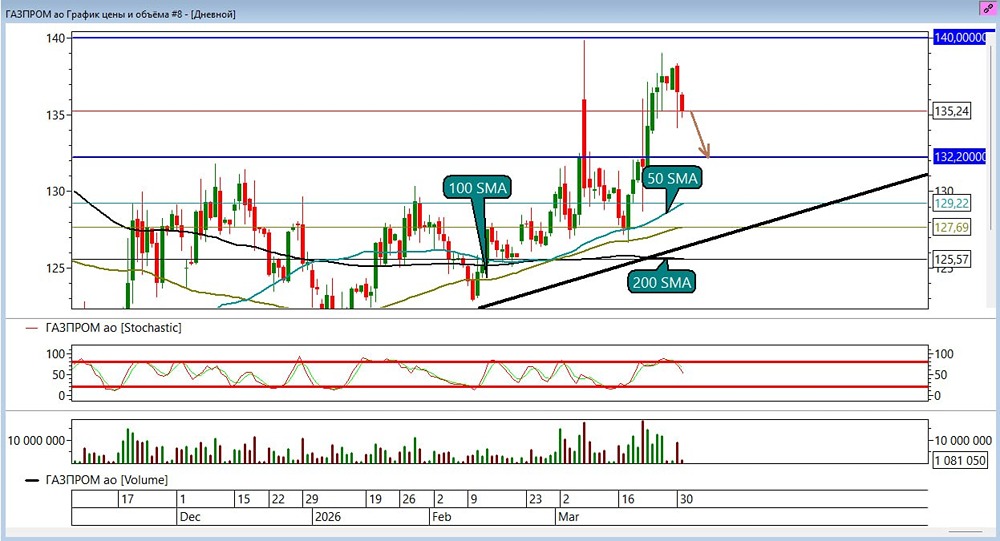Click the "Mar" month label on the time axis
The width and height of the screenshot is (1000, 541).
pos(568,517)
